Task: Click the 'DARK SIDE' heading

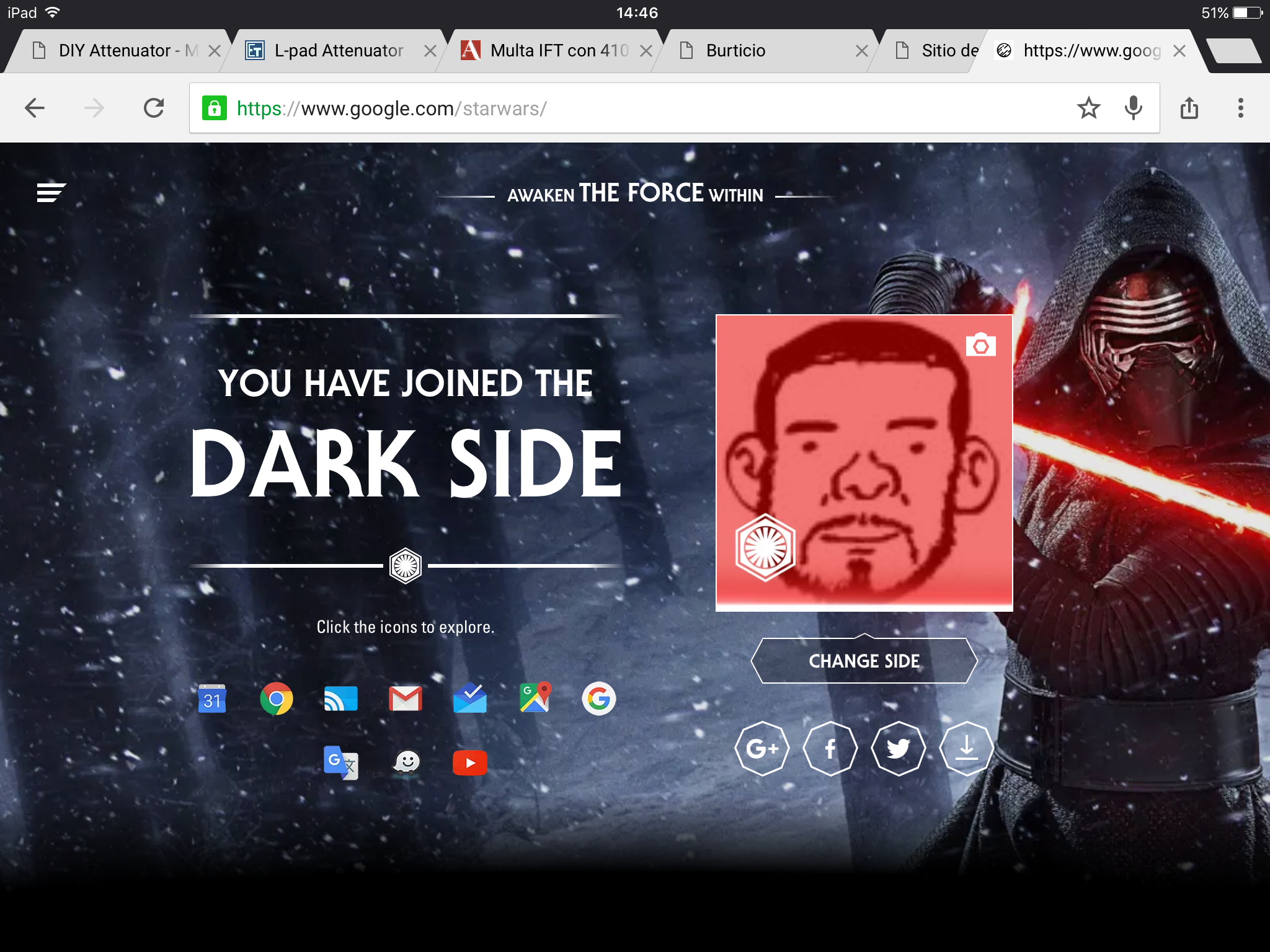Action: 406,463
